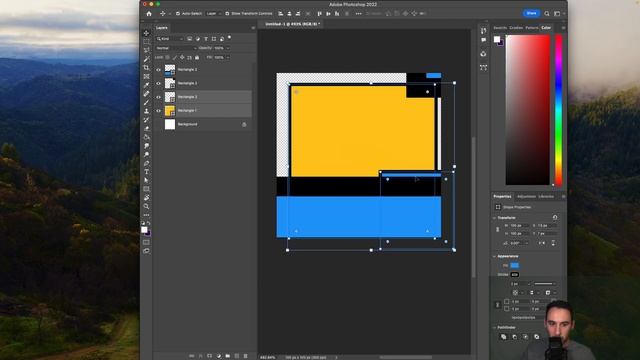The height and width of the screenshot is (360, 640).
Task: Click the rainbow hue slider strip
Action: click(x=559, y=110)
